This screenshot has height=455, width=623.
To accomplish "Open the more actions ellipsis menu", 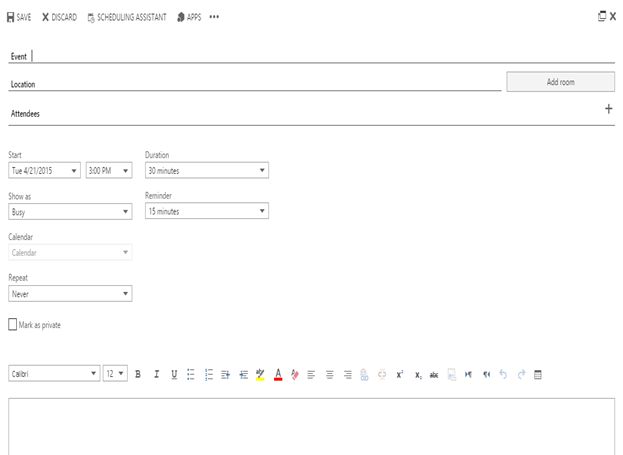I will coord(214,17).
